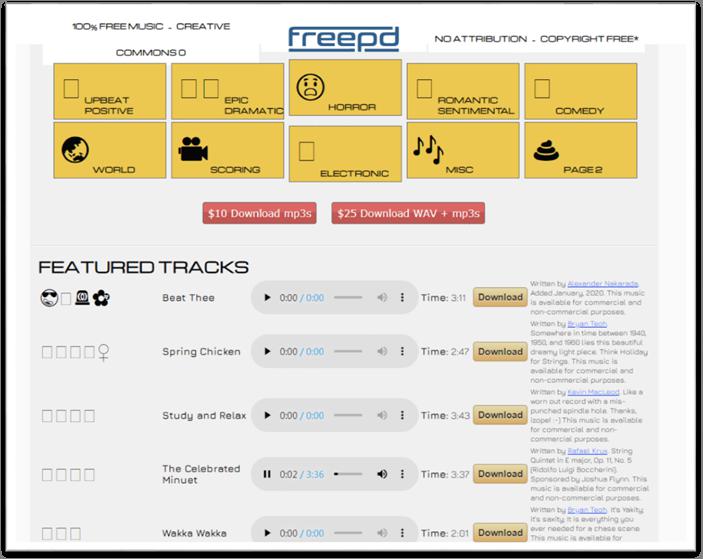Open Alexander Nakarada author link
The width and height of the screenshot is (703, 559).
tap(603, 284)
